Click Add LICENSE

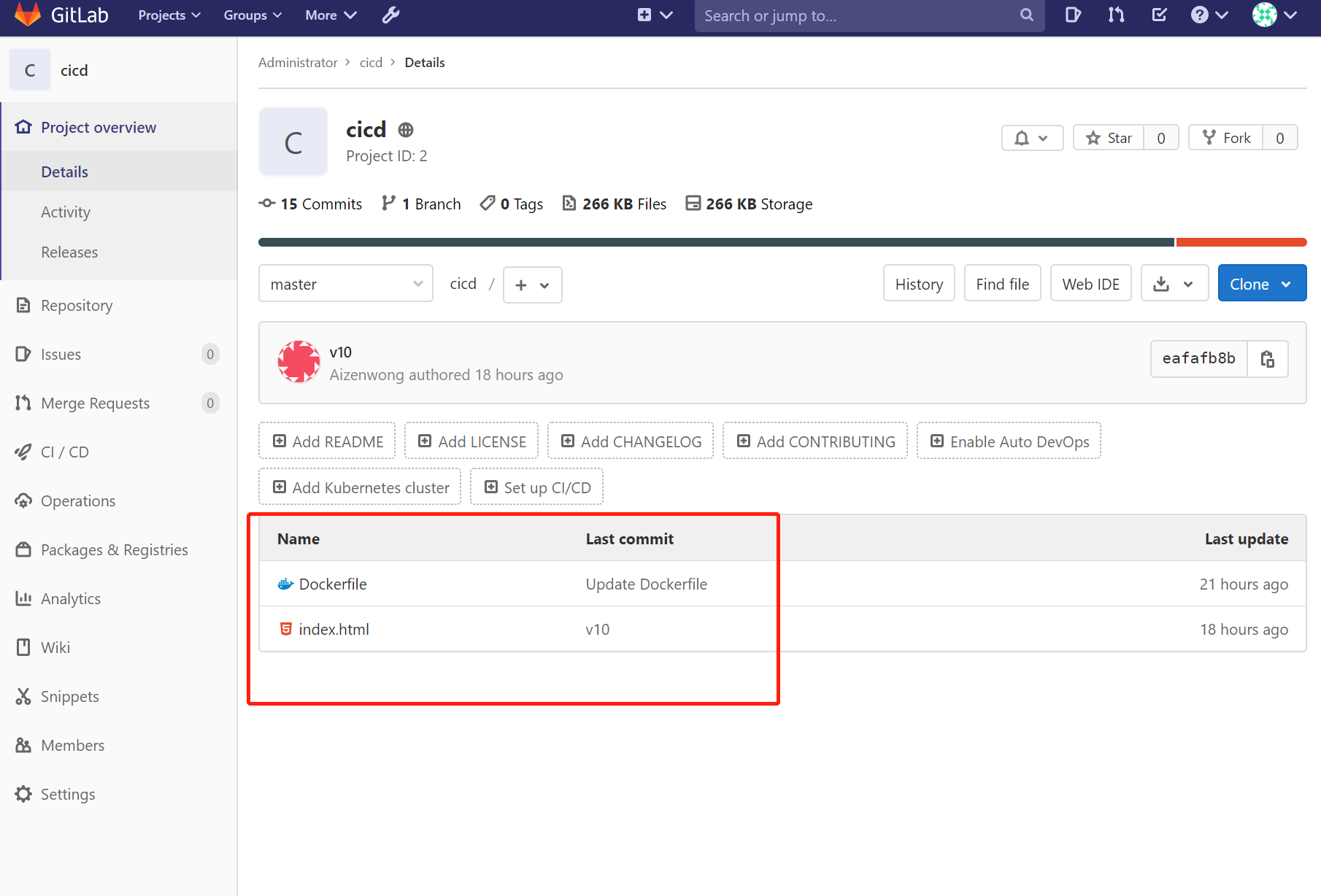471,441
